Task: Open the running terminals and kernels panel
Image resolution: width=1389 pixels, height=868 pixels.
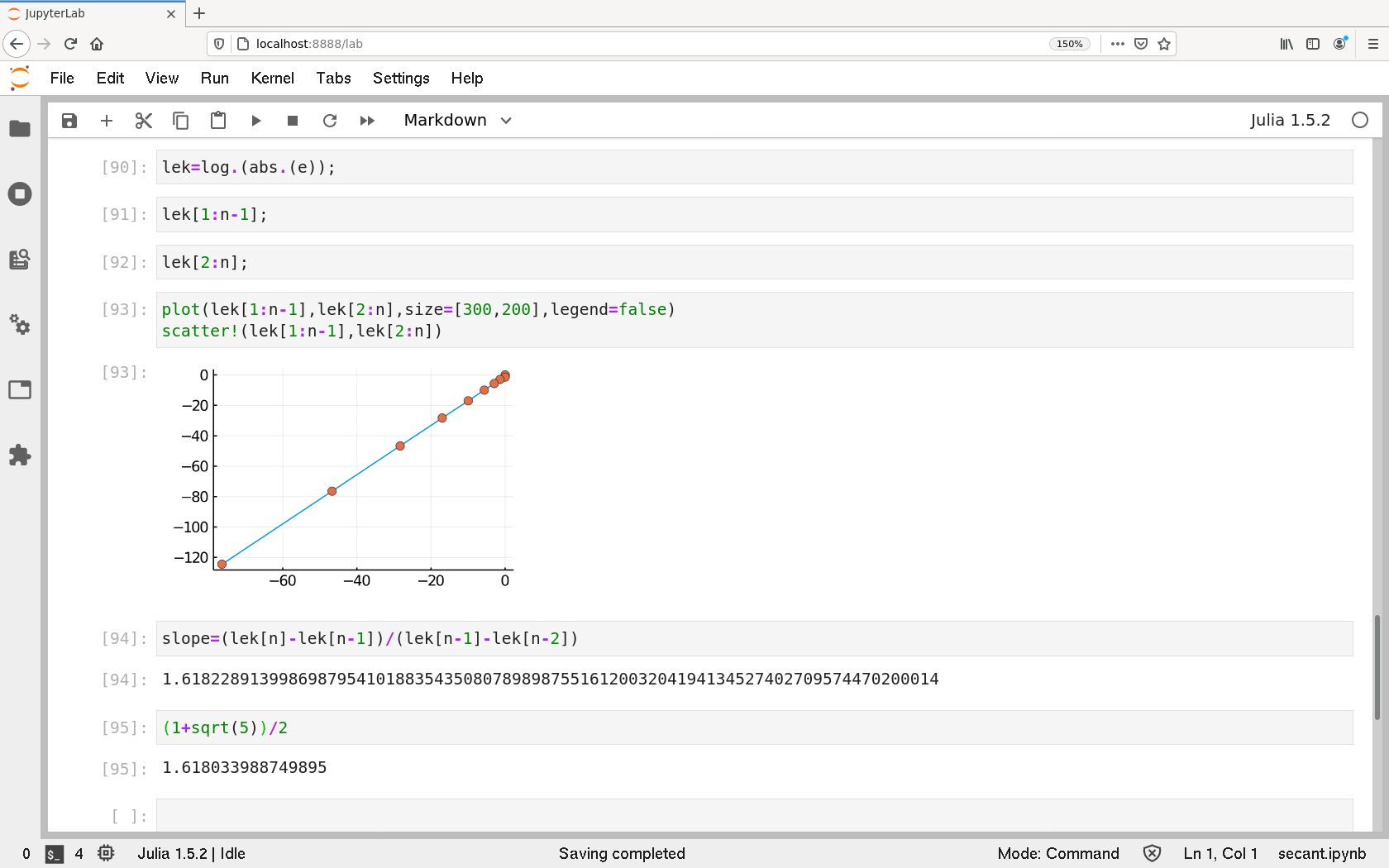Action: (20, 194)
